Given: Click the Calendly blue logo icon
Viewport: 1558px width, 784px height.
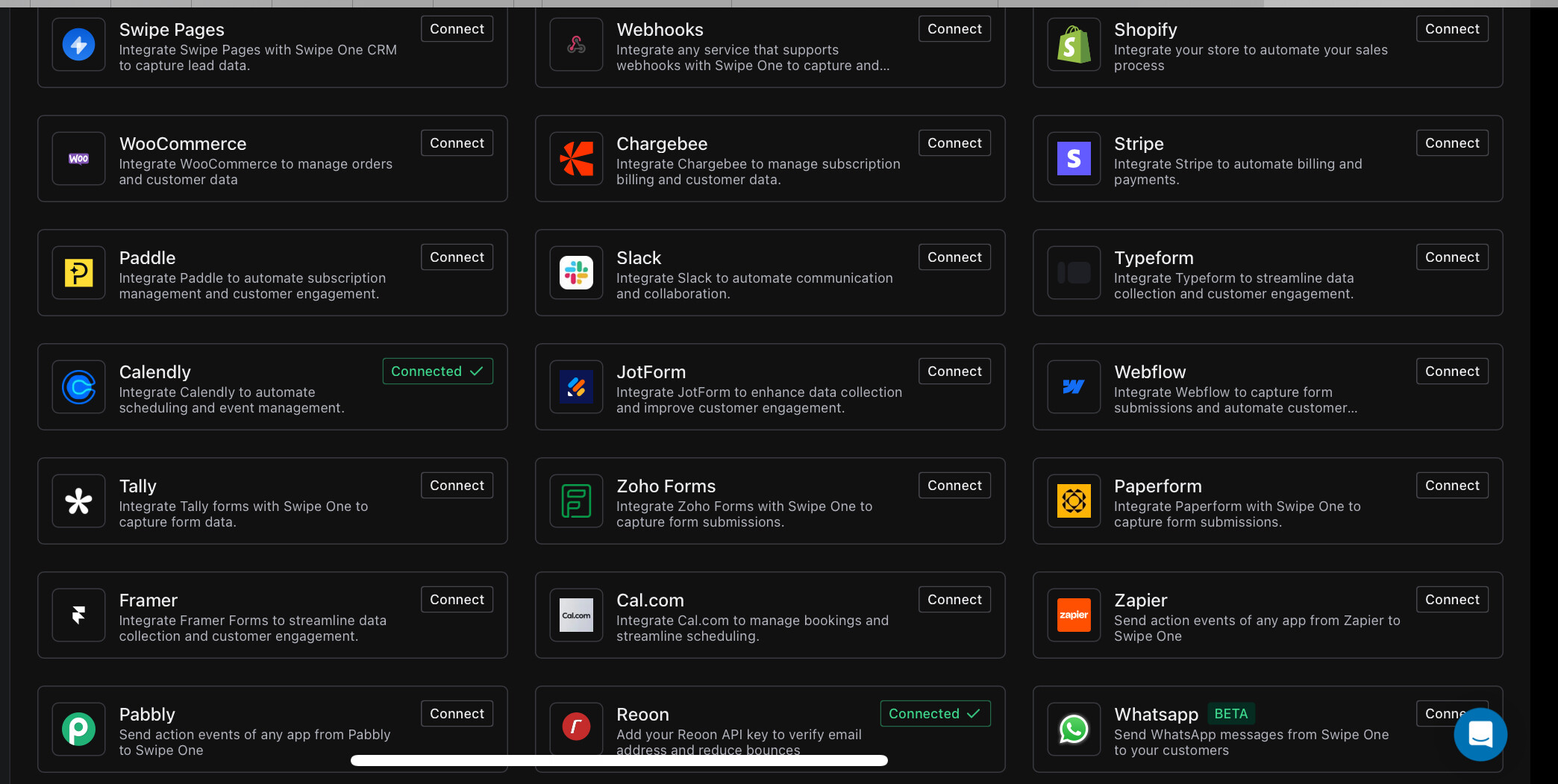Looking at the screenshot, I should tap(78, 387).
